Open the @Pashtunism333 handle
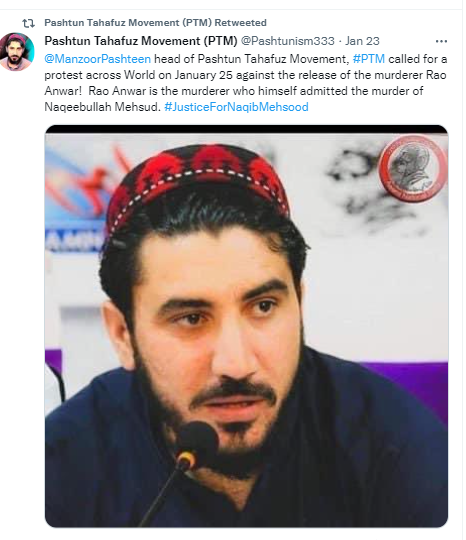Viewport: 466px width, 540px height. [288, 41]
